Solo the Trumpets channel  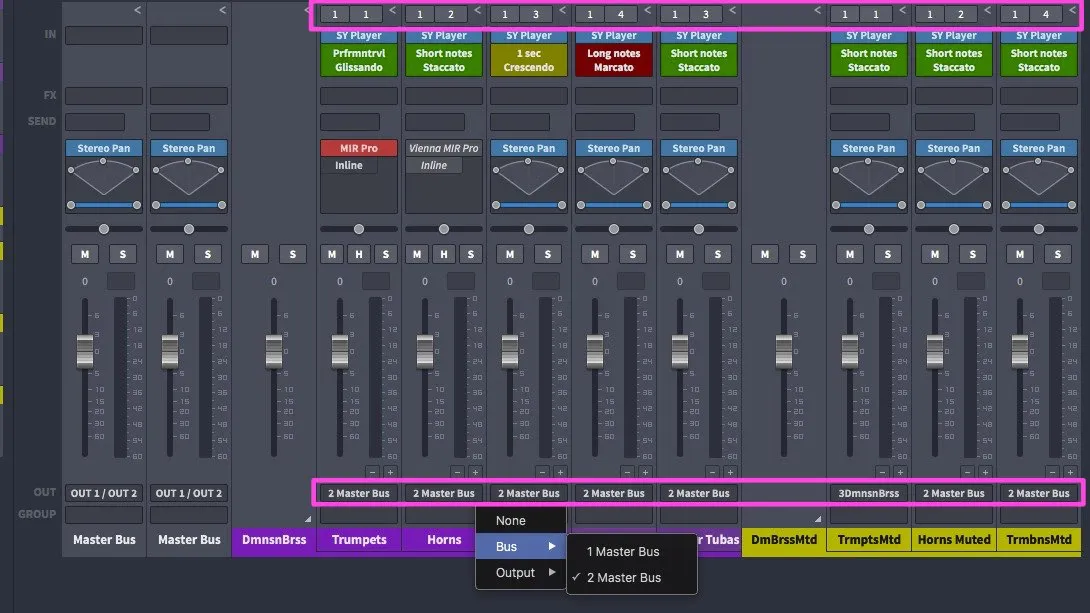tap(386, 254)
